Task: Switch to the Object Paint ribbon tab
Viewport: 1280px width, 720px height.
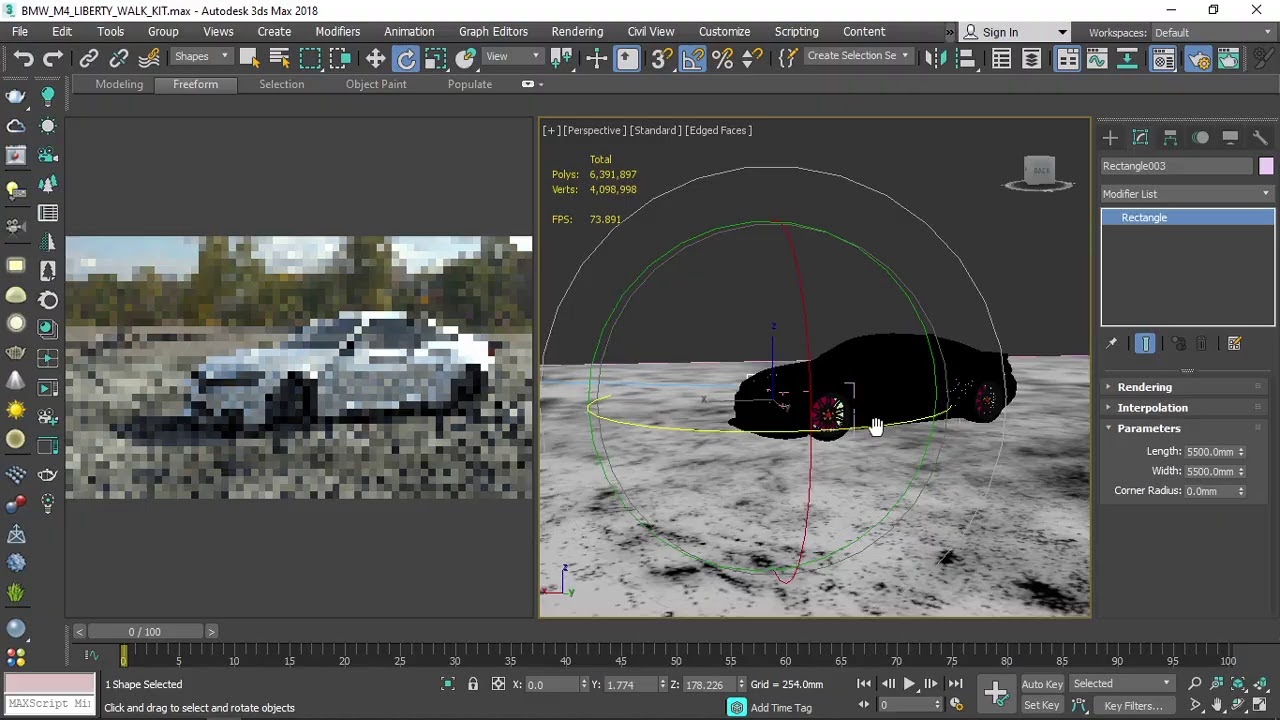Action: click(x=376, y=84)
